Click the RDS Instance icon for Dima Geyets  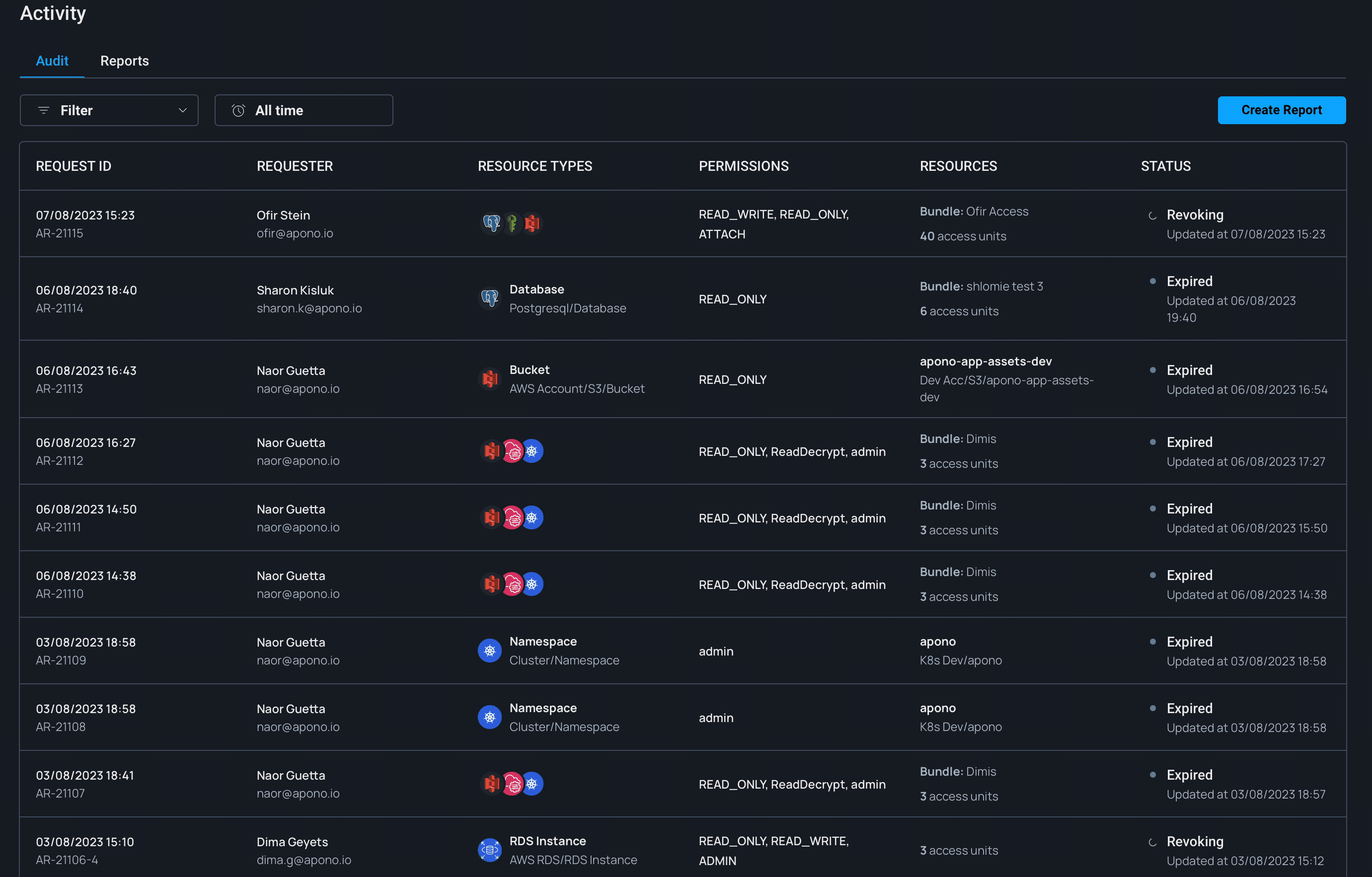pos(489,850)
